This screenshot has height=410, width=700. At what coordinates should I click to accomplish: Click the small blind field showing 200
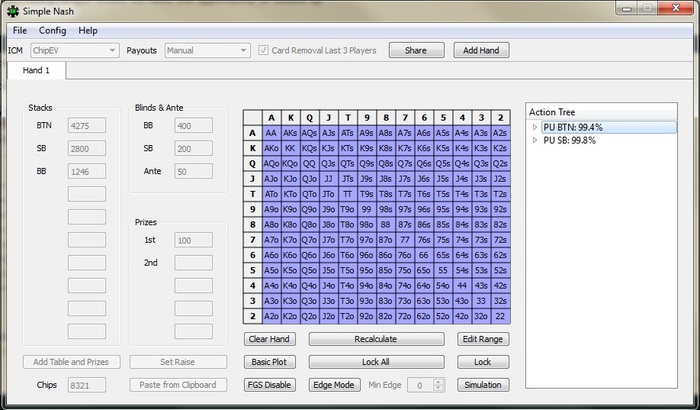point(193,148)
